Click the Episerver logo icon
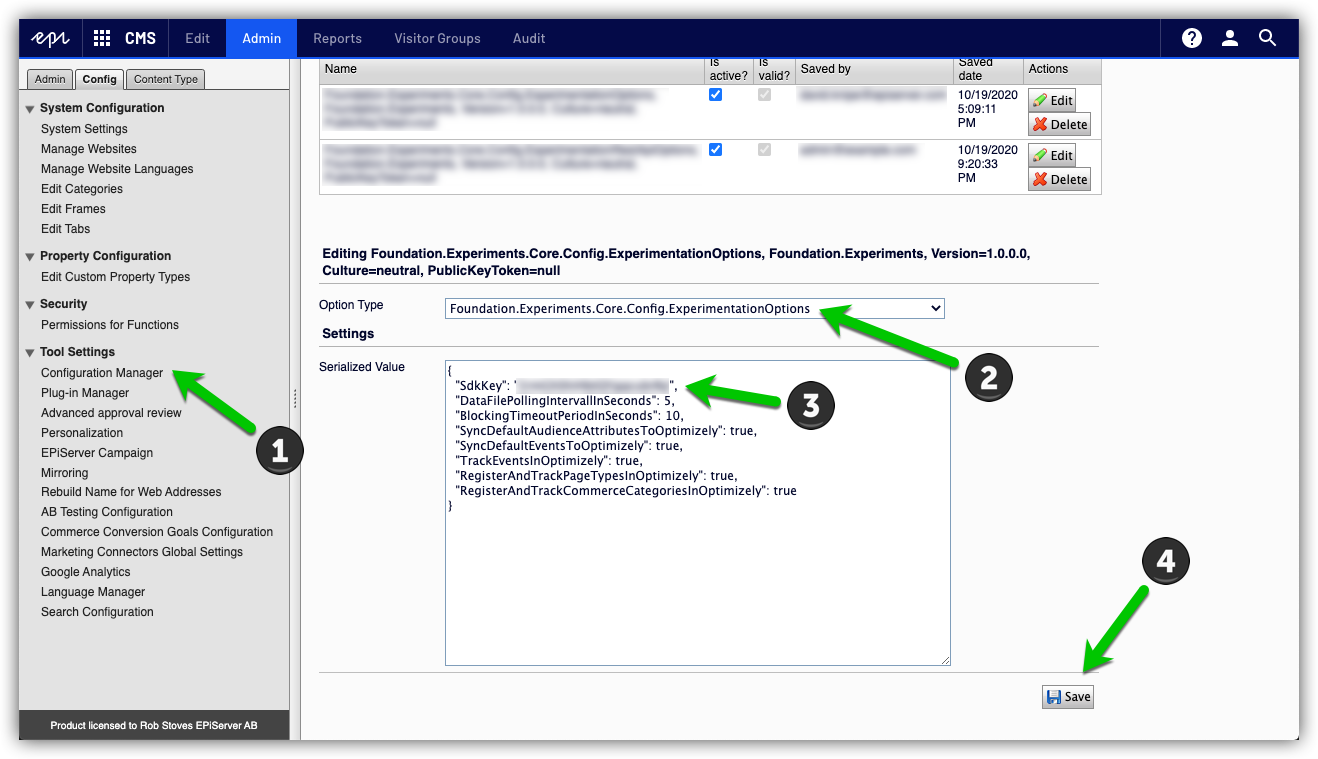This screenshot has width=1318, height=759. click(x=50, y=38)
